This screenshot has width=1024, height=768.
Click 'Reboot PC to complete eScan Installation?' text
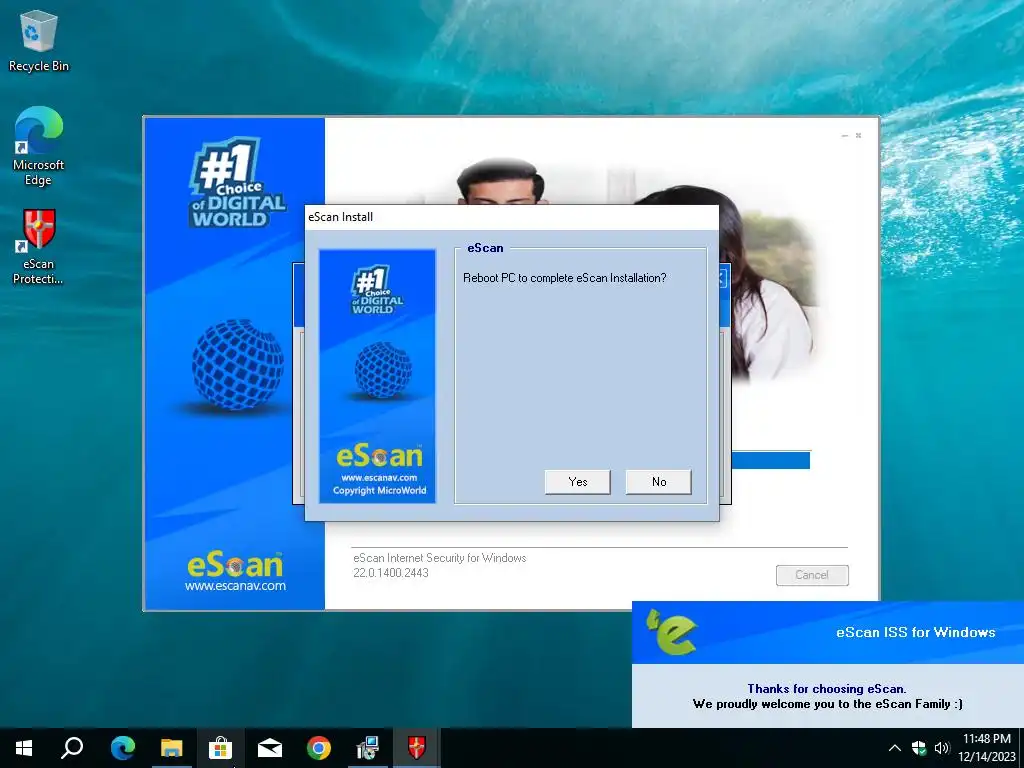click(x=565, y=278)
